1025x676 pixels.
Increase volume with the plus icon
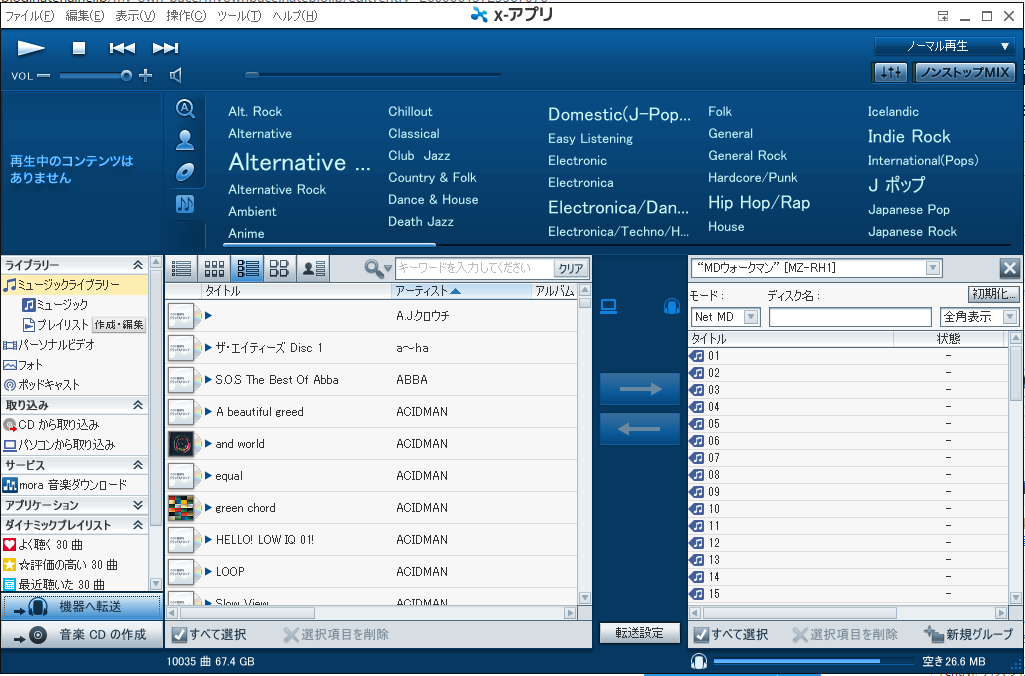pos(146,76)
